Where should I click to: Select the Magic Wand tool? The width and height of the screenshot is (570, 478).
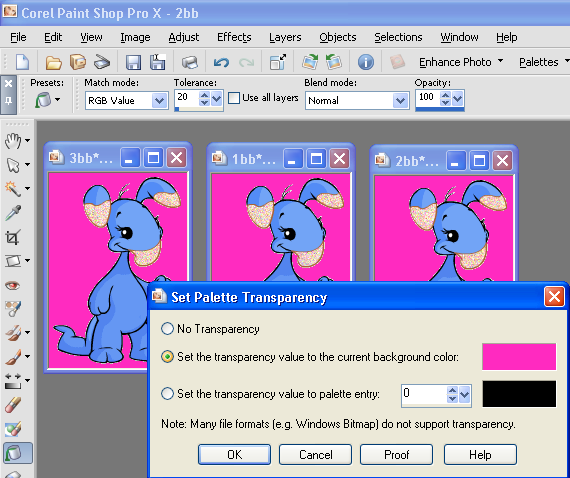pyautogui.click(x=13, y=189)
